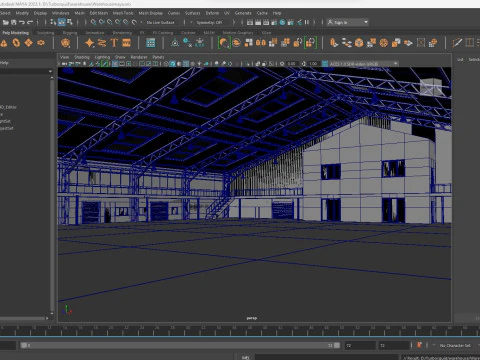Click the round blue IPR render icon

point(283,22)
